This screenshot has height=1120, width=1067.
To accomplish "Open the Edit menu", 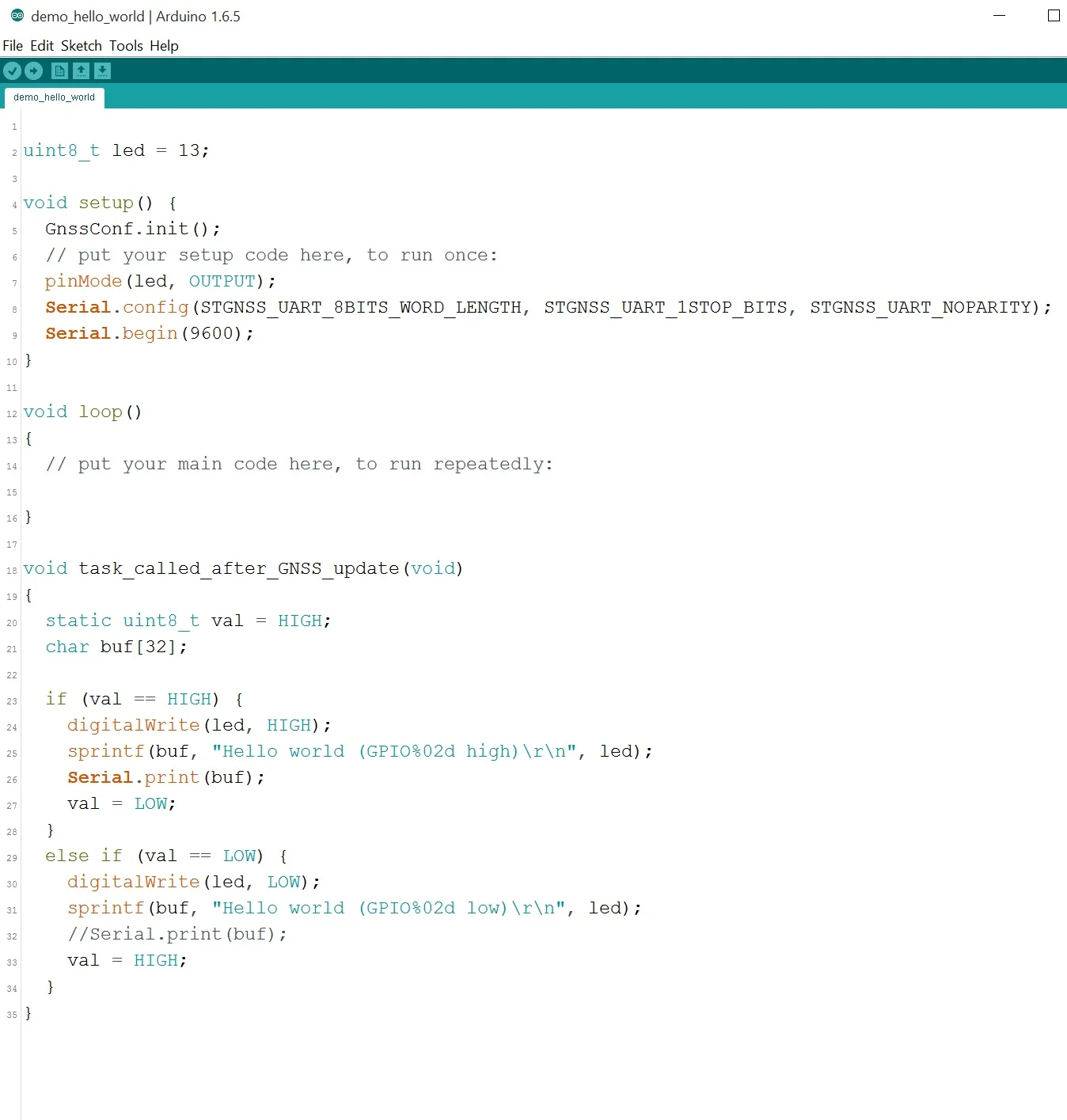I will point(42,46).
